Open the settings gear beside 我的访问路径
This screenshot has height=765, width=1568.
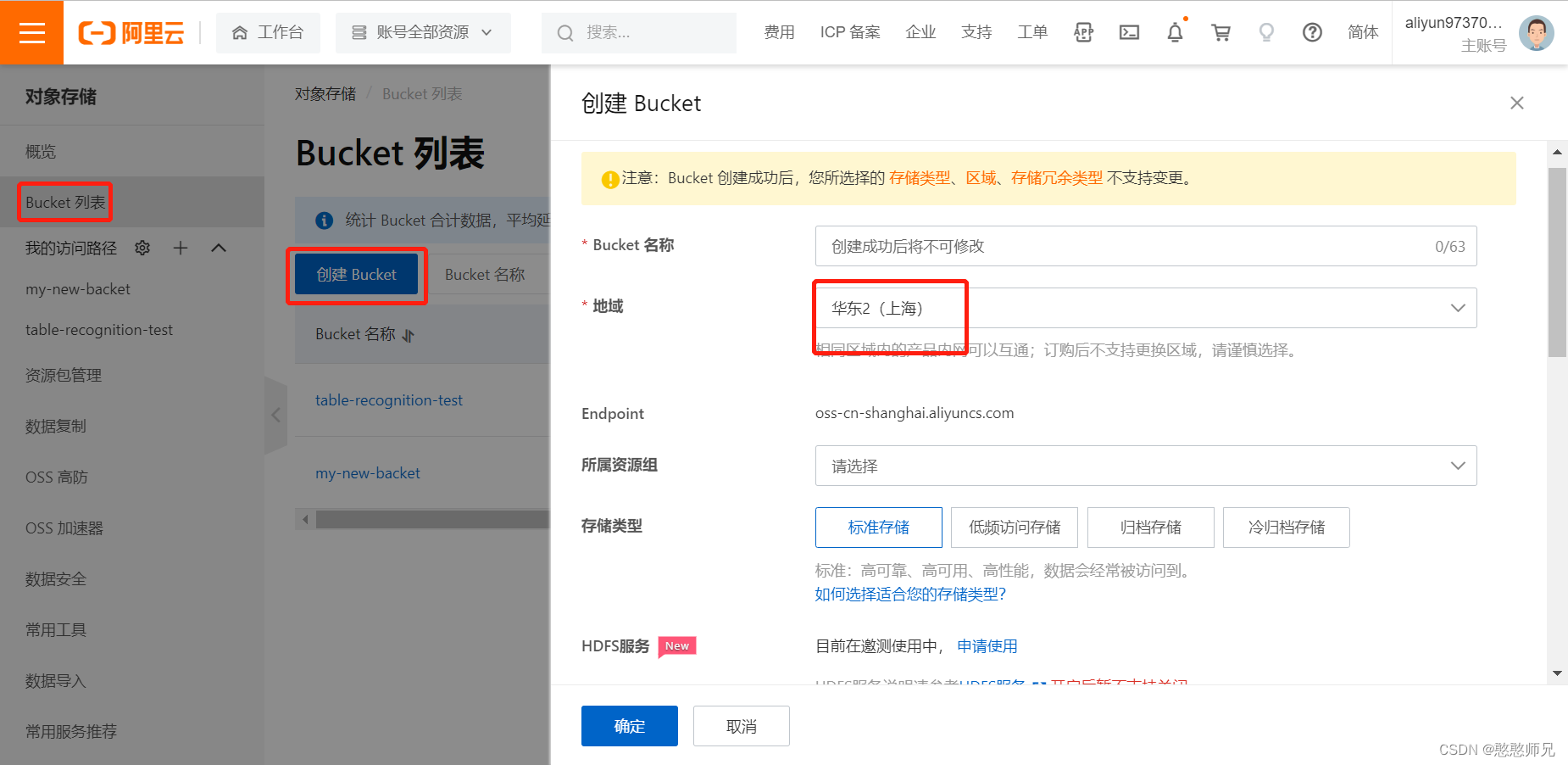(x=142, y=248)
